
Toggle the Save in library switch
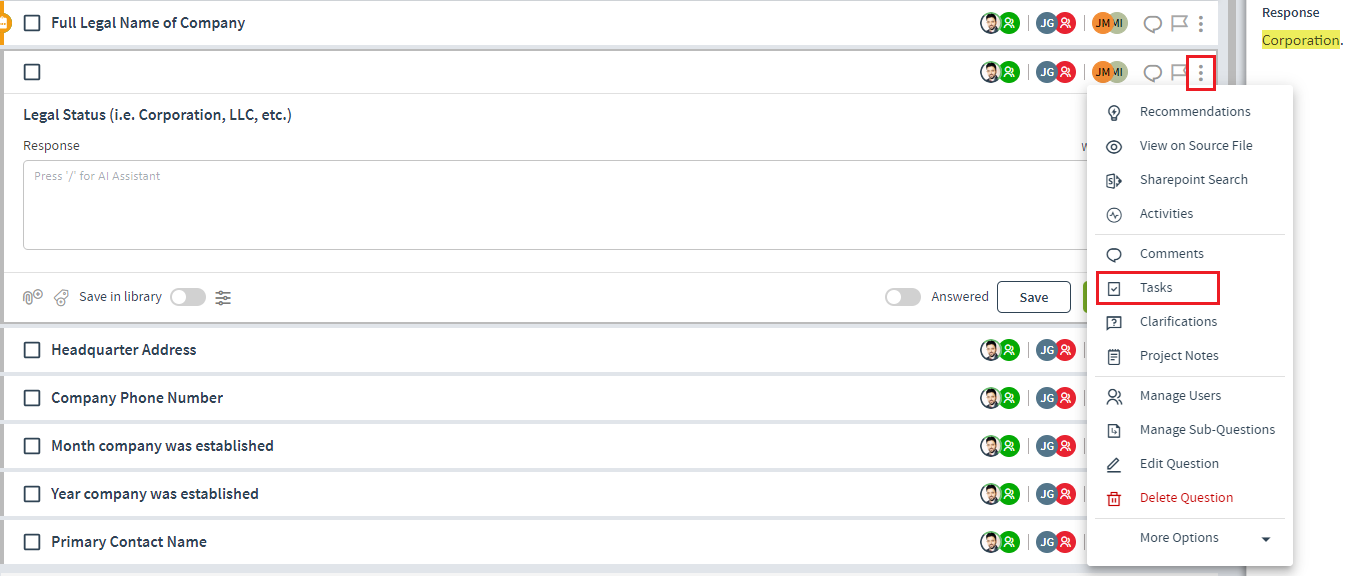pos(188,297)
